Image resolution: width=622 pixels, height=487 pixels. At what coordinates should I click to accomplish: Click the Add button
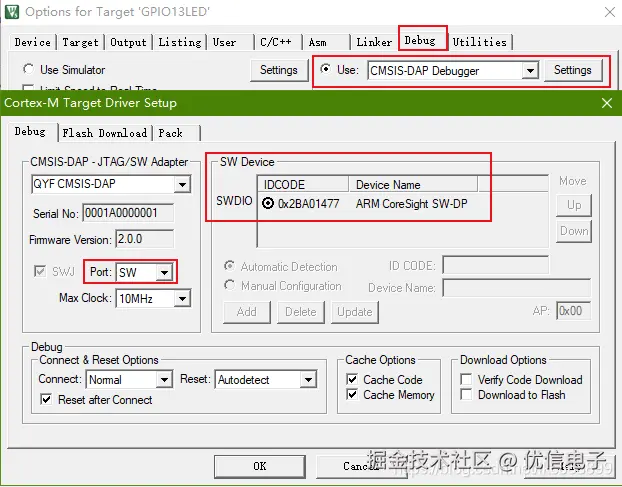(247, 312)
